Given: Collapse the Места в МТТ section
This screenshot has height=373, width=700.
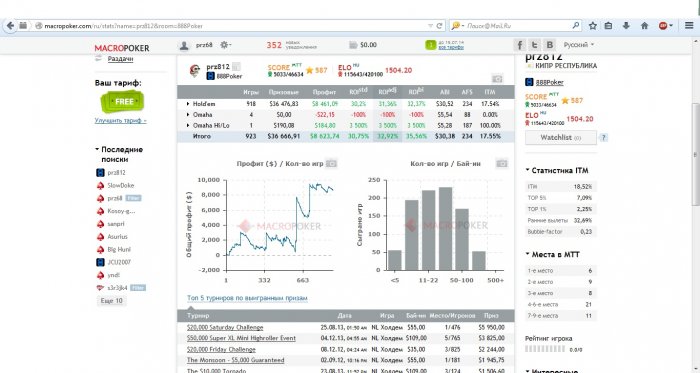Looking at the screenshot, I should pyautogui.click(x=527, y=254).
